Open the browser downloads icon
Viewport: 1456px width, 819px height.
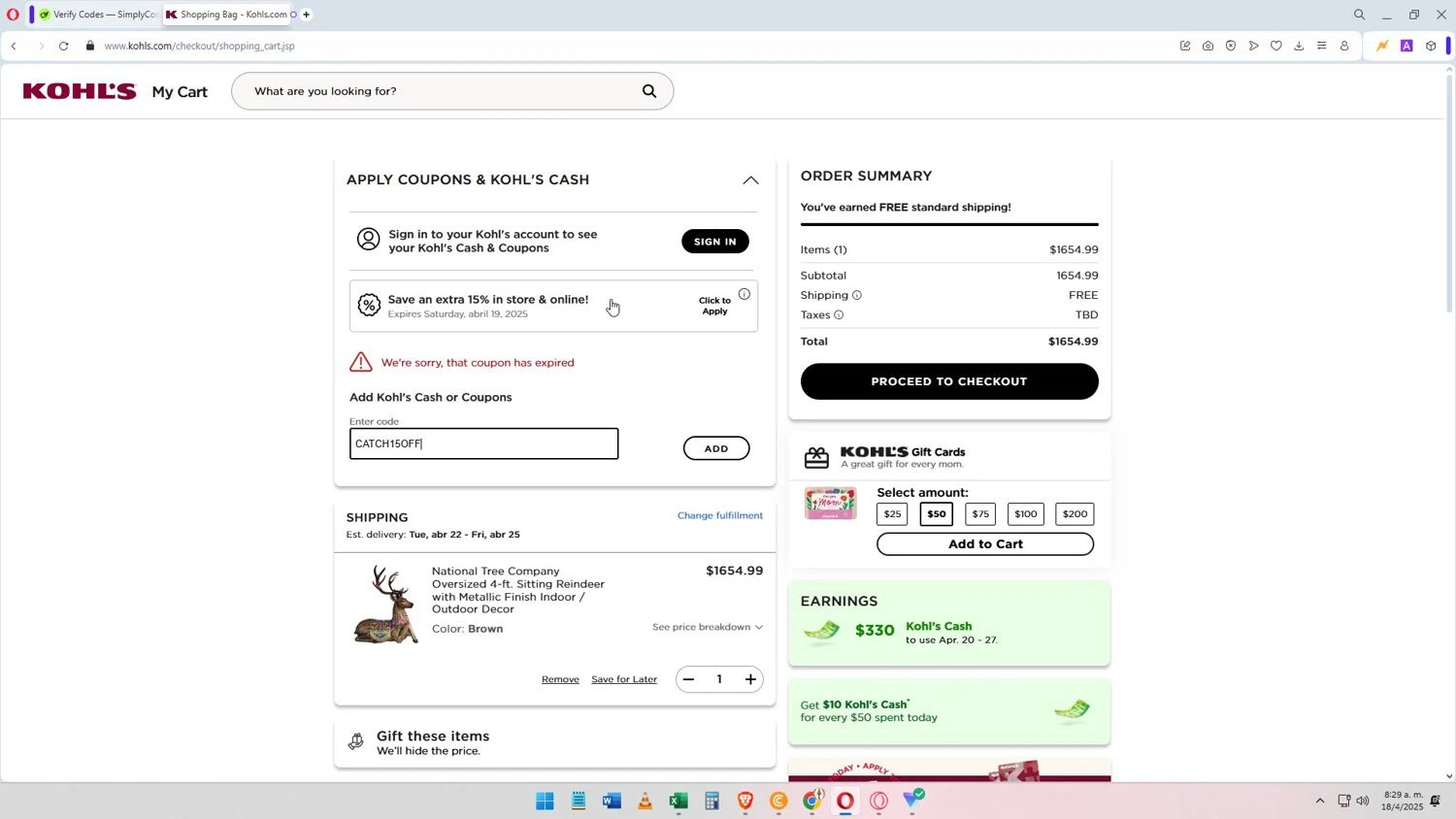1299,46
